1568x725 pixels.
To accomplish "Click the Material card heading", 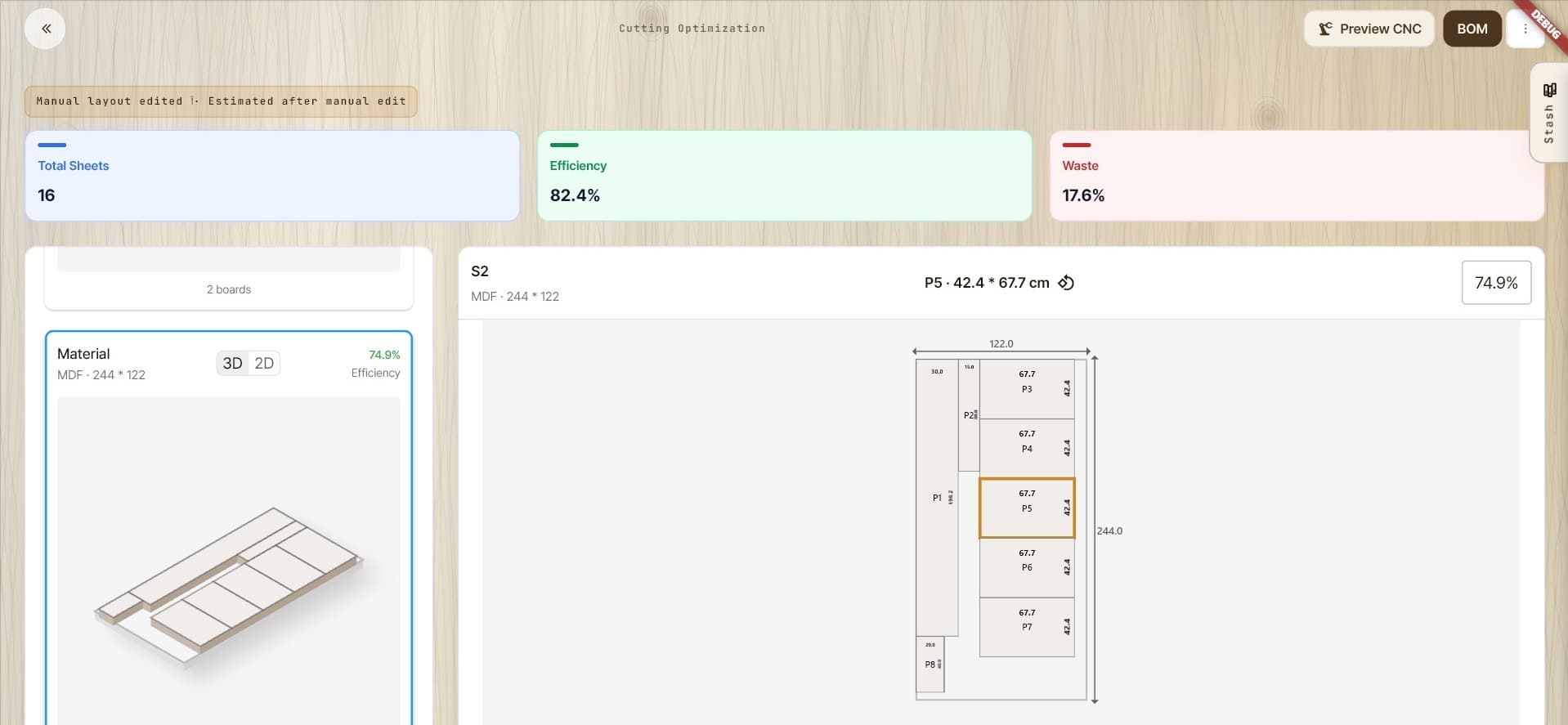I will (x=83, y=354).
